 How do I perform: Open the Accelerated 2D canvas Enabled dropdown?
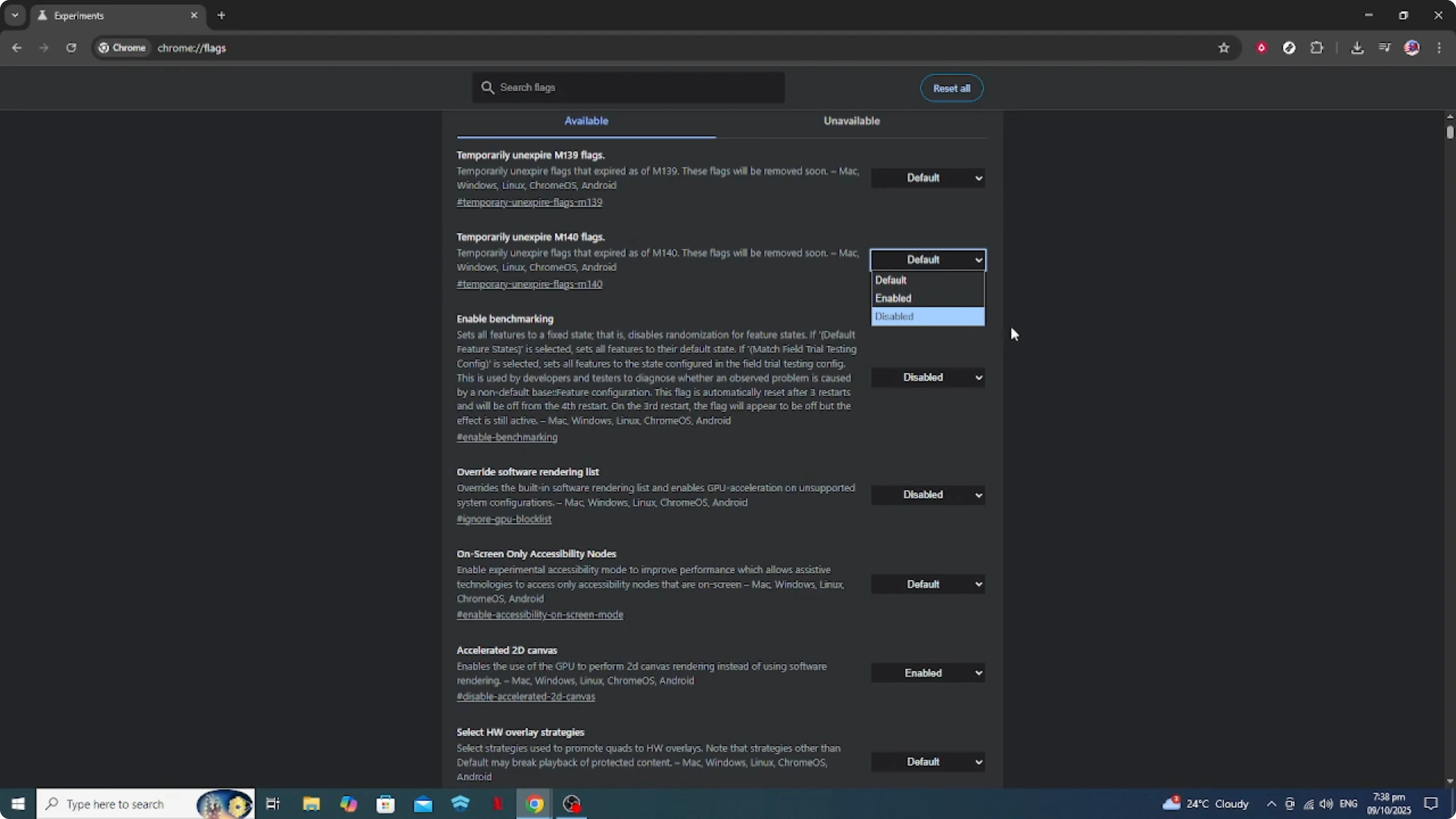click(927, 672)
